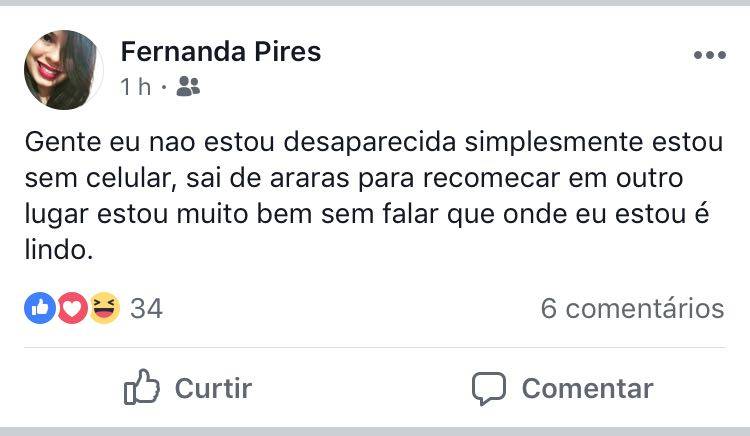Open the three-dot post options menu
The image size is (750, 436).
pos(709,56)
